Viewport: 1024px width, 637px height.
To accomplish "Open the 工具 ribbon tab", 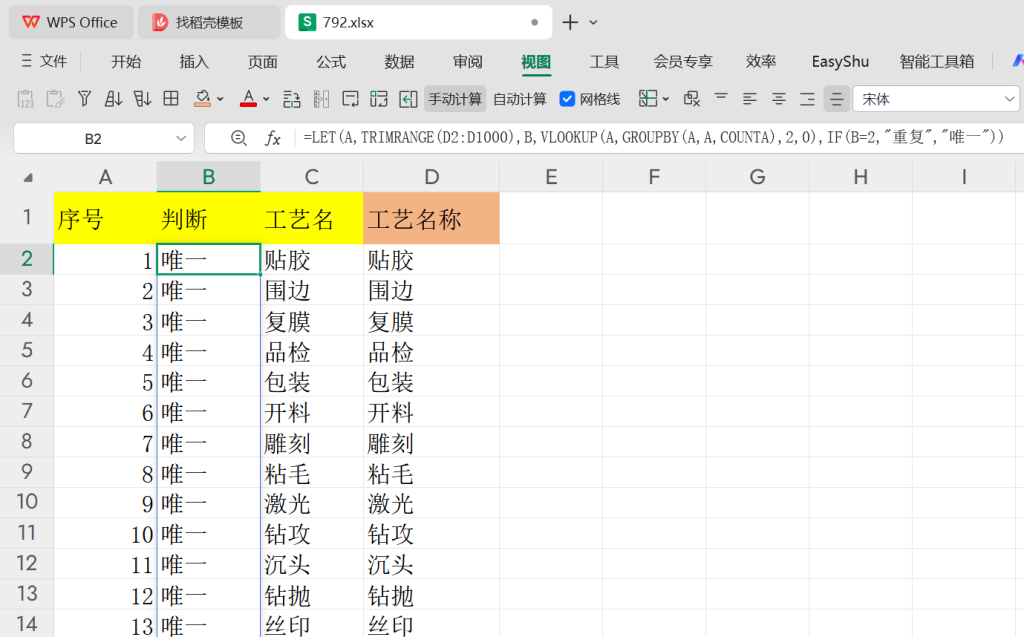I will [604, 61].
